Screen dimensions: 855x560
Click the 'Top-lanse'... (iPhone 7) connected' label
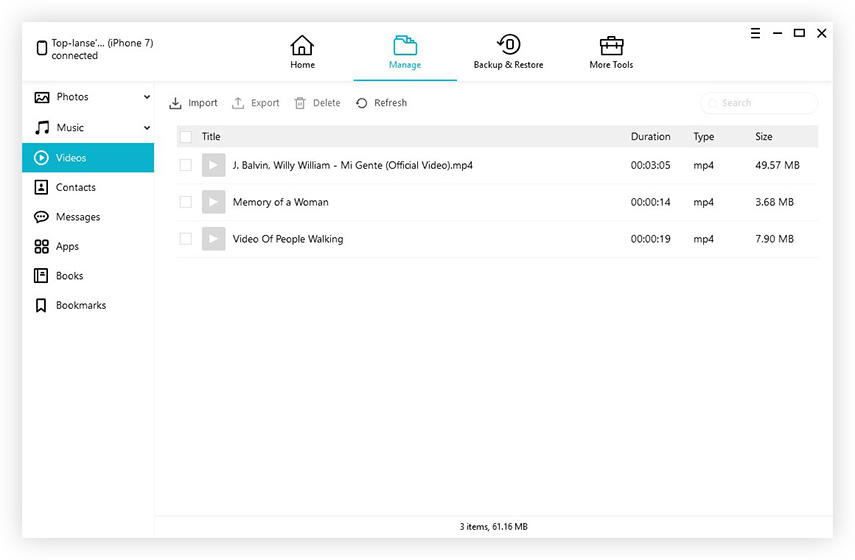[x=103, y=49]
